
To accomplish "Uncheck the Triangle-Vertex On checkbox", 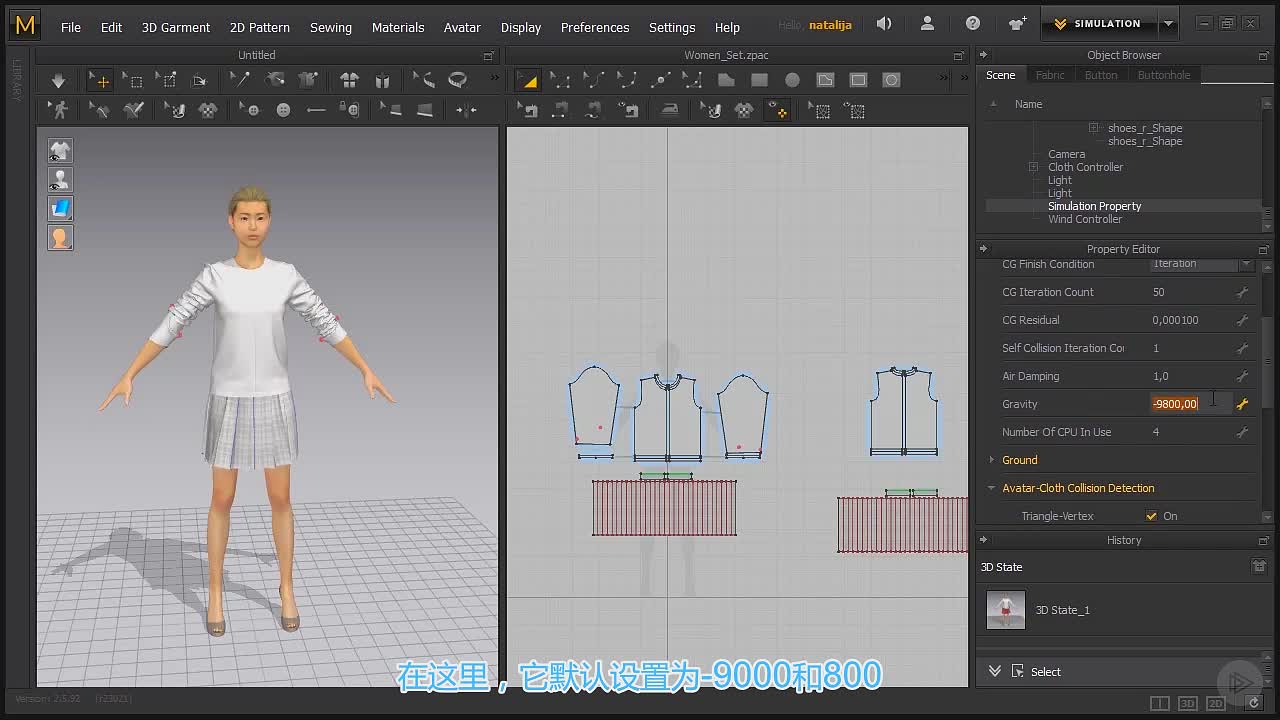I will tap(1151, 516).
